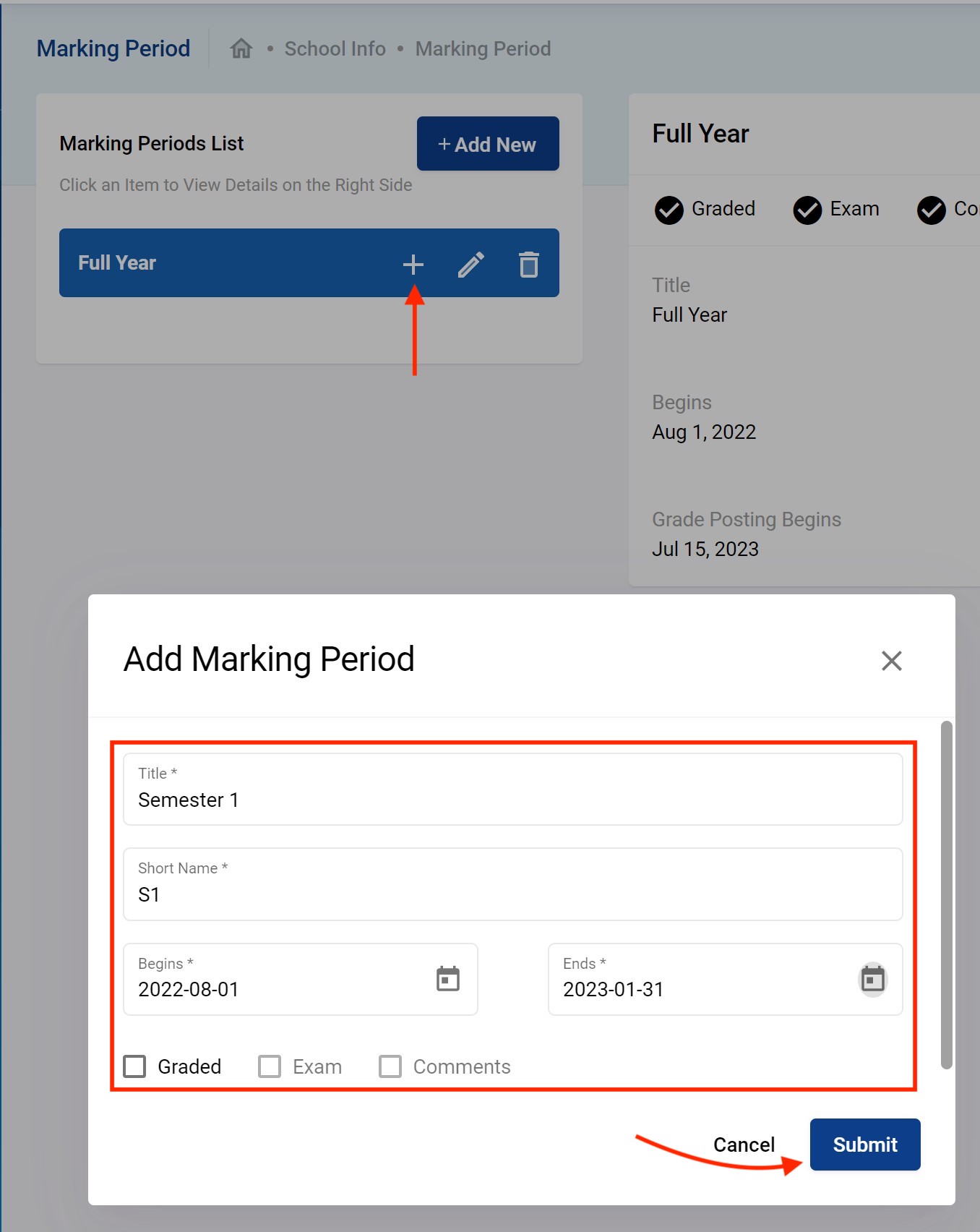Focus the Short Name field with S1
This screenshot has height=1232, width=980.
click(512, 884)
